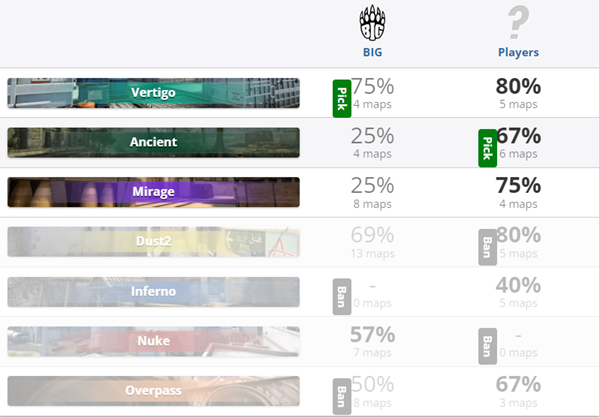The image size is (600, 418).
Task: Click the BIG team paw logo
Action: pyautogui.click(x=372, y=23)
